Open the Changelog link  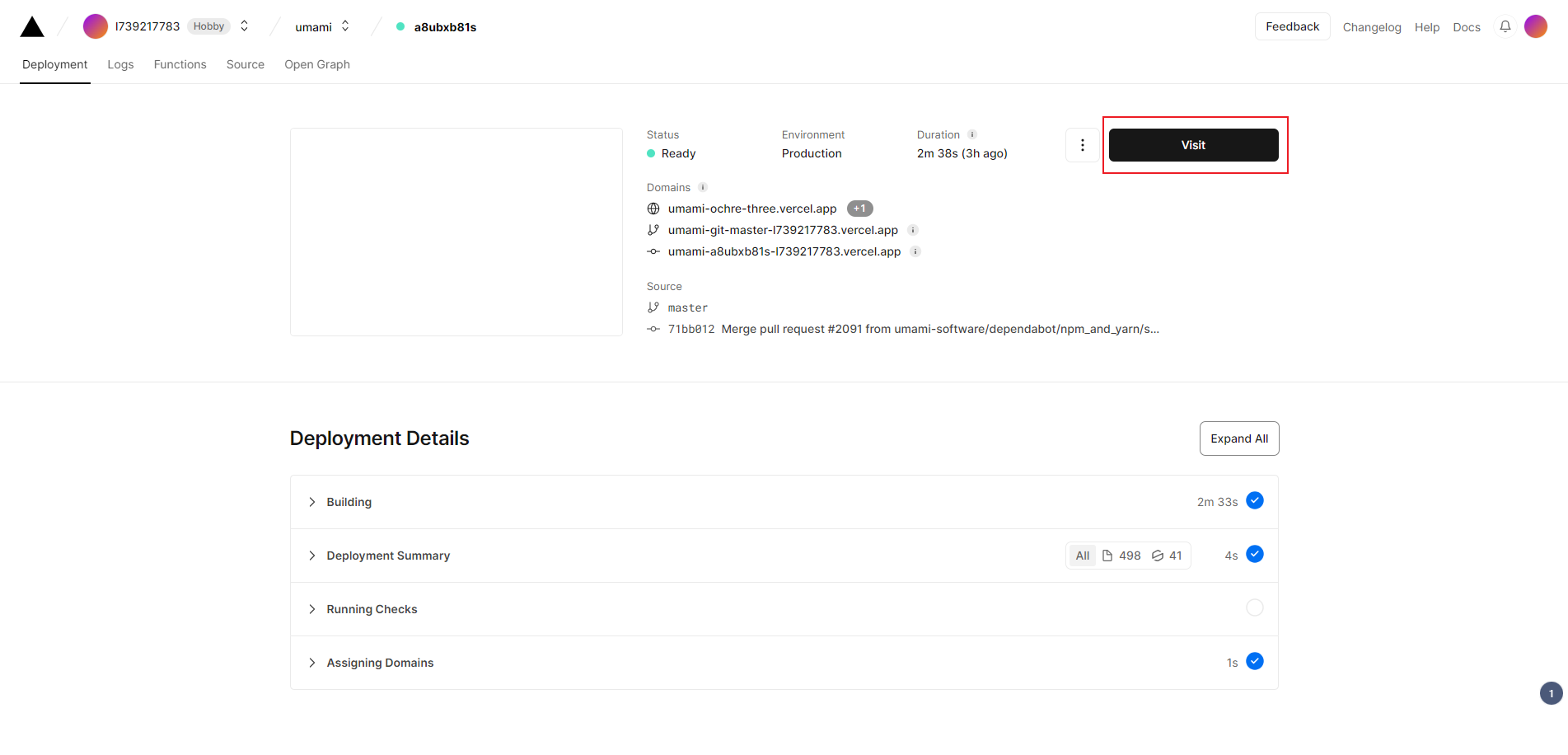(1372, 27)
